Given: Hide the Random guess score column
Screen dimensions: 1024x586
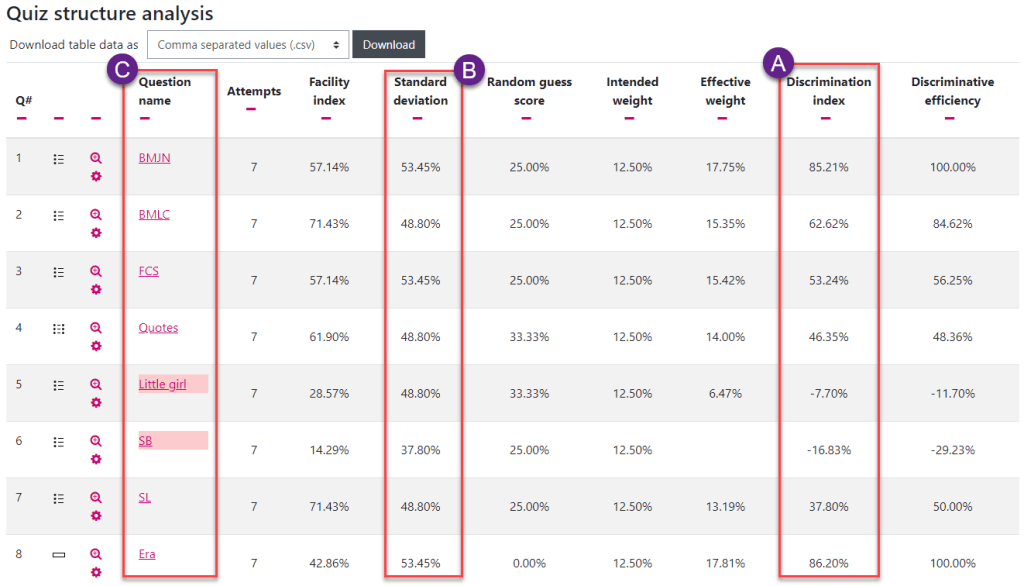Looking at the screenshot, I should point(526,118).
